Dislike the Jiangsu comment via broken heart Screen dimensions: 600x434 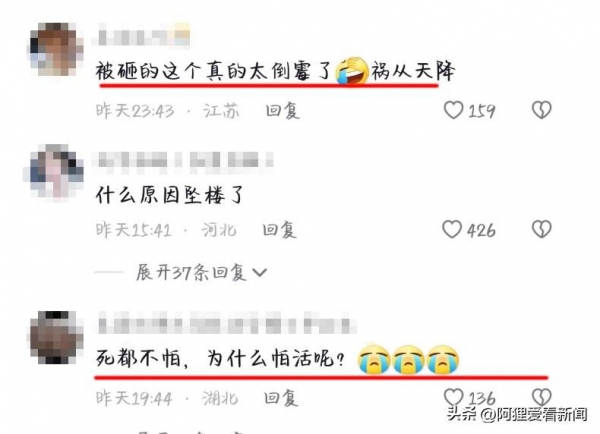(x=541, y=110)
